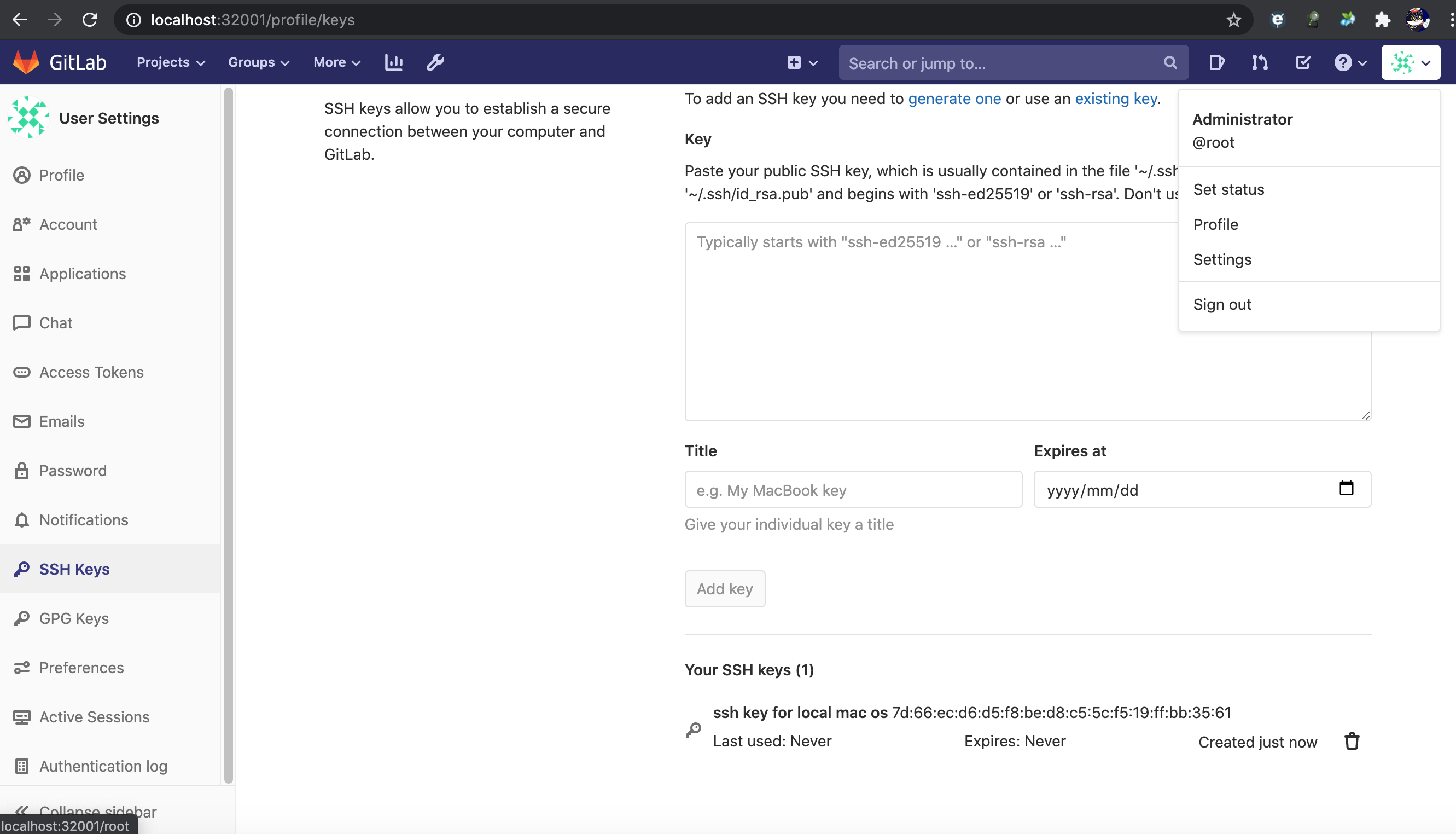The width and height of the screenshot is (1456, 834).
Task: Choose Set status in user menu
Action: [1228, 189]
